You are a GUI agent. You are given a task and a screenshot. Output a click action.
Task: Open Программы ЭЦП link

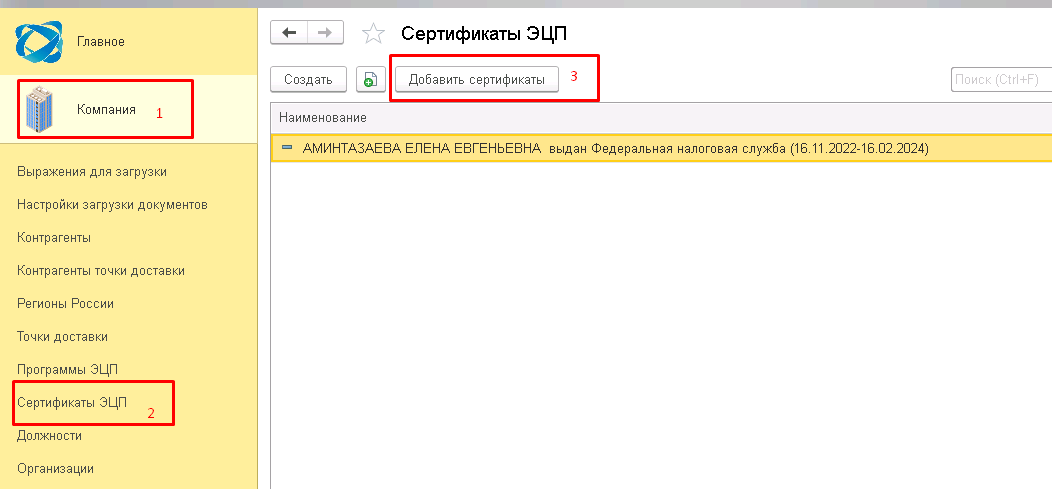pyautogui.click(x=67, y=370)
